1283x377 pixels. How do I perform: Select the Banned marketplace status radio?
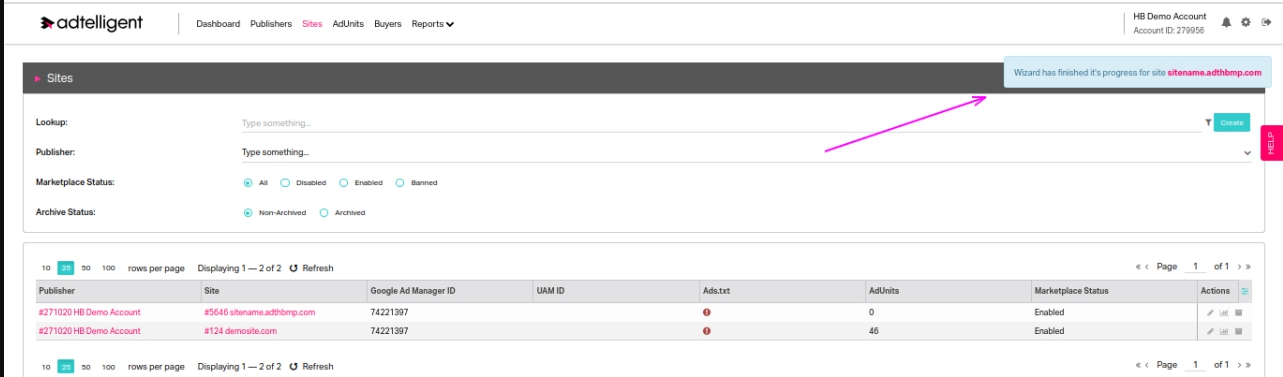click(400, 183)
